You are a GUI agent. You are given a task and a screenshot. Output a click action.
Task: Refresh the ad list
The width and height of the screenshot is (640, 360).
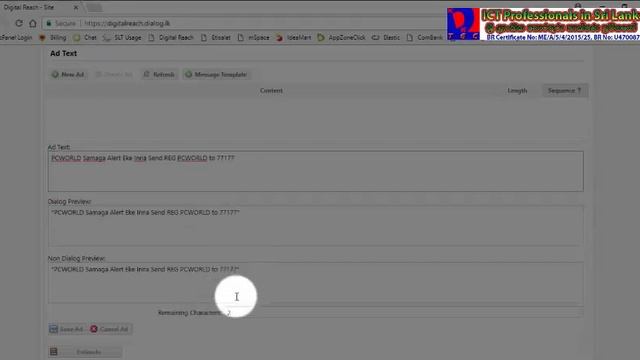click(159, 74)
